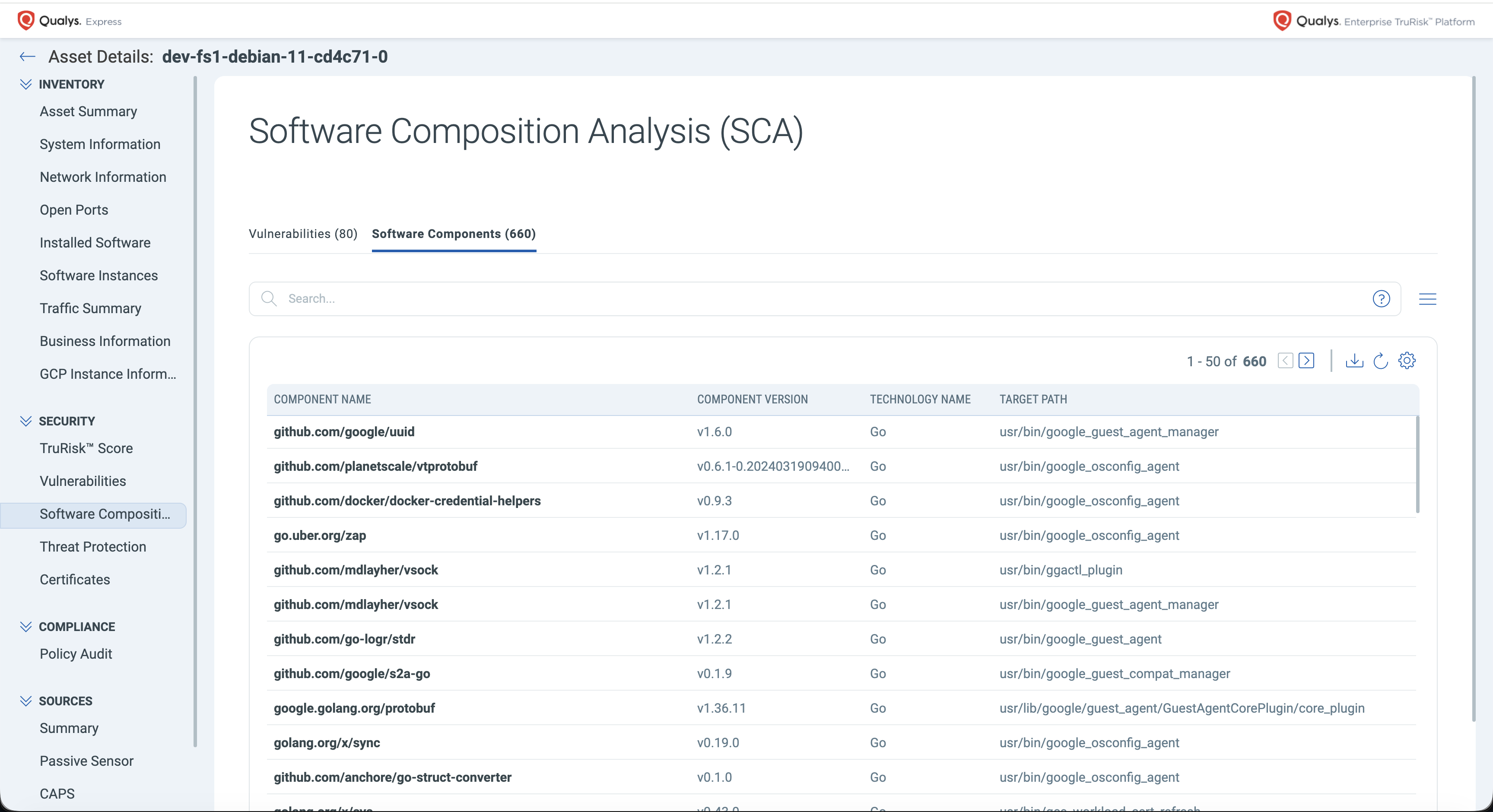Image resolution: width=1493 pixels, height=812 pixels.
Task: Go to Software Instances
Action: pyautogui.click(x=98, y=275)
